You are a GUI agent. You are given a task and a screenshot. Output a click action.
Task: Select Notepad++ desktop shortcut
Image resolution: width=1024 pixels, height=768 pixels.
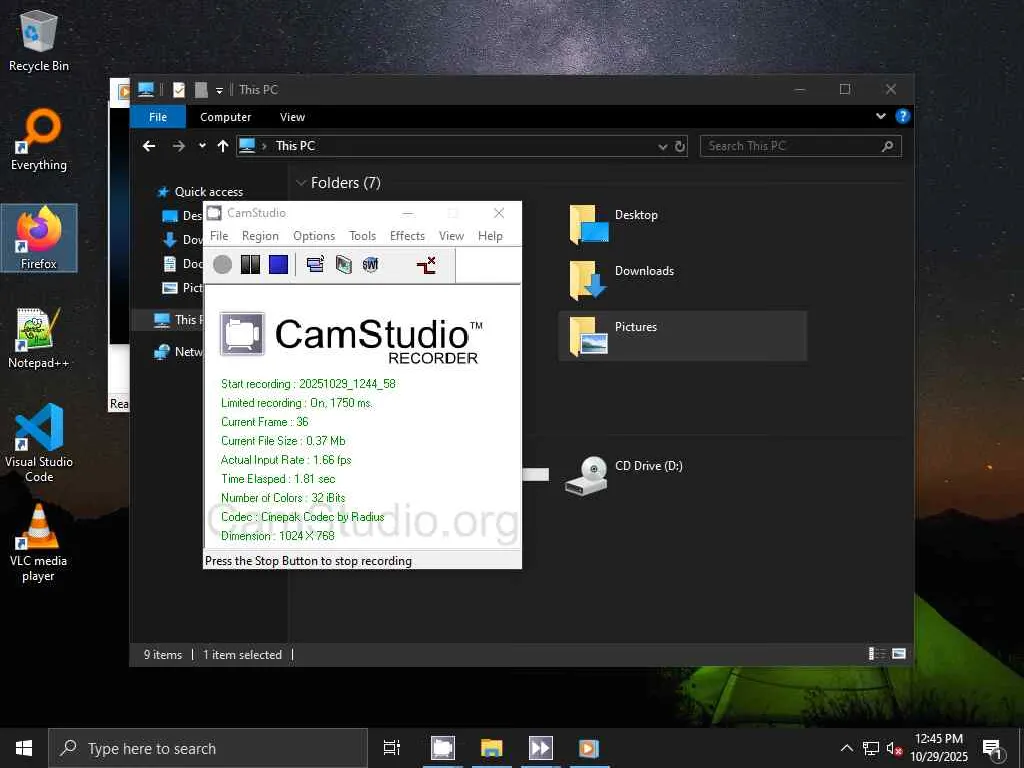(x=39, y=338)
